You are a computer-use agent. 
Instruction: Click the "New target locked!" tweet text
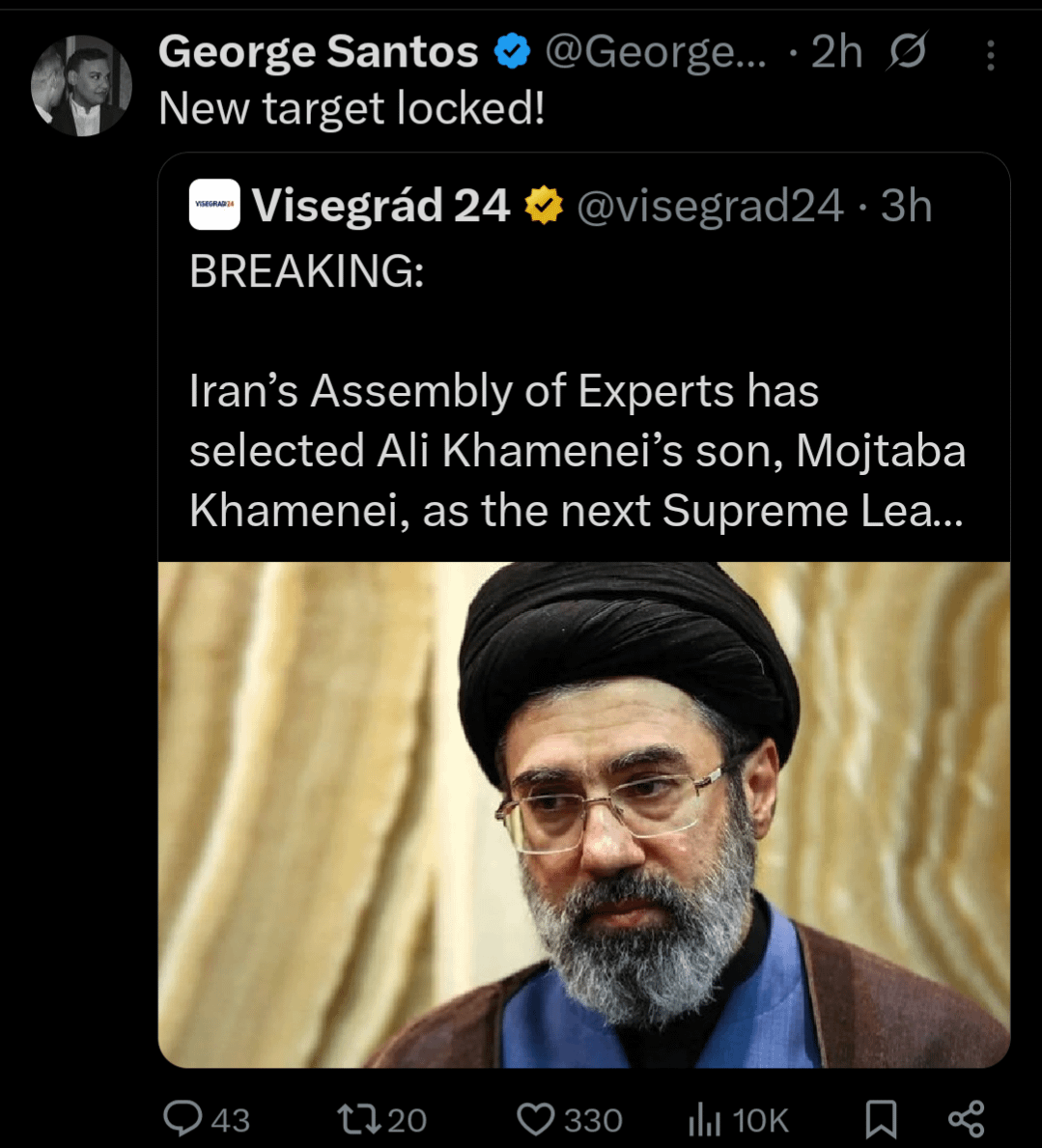click(x=352, y=108)
